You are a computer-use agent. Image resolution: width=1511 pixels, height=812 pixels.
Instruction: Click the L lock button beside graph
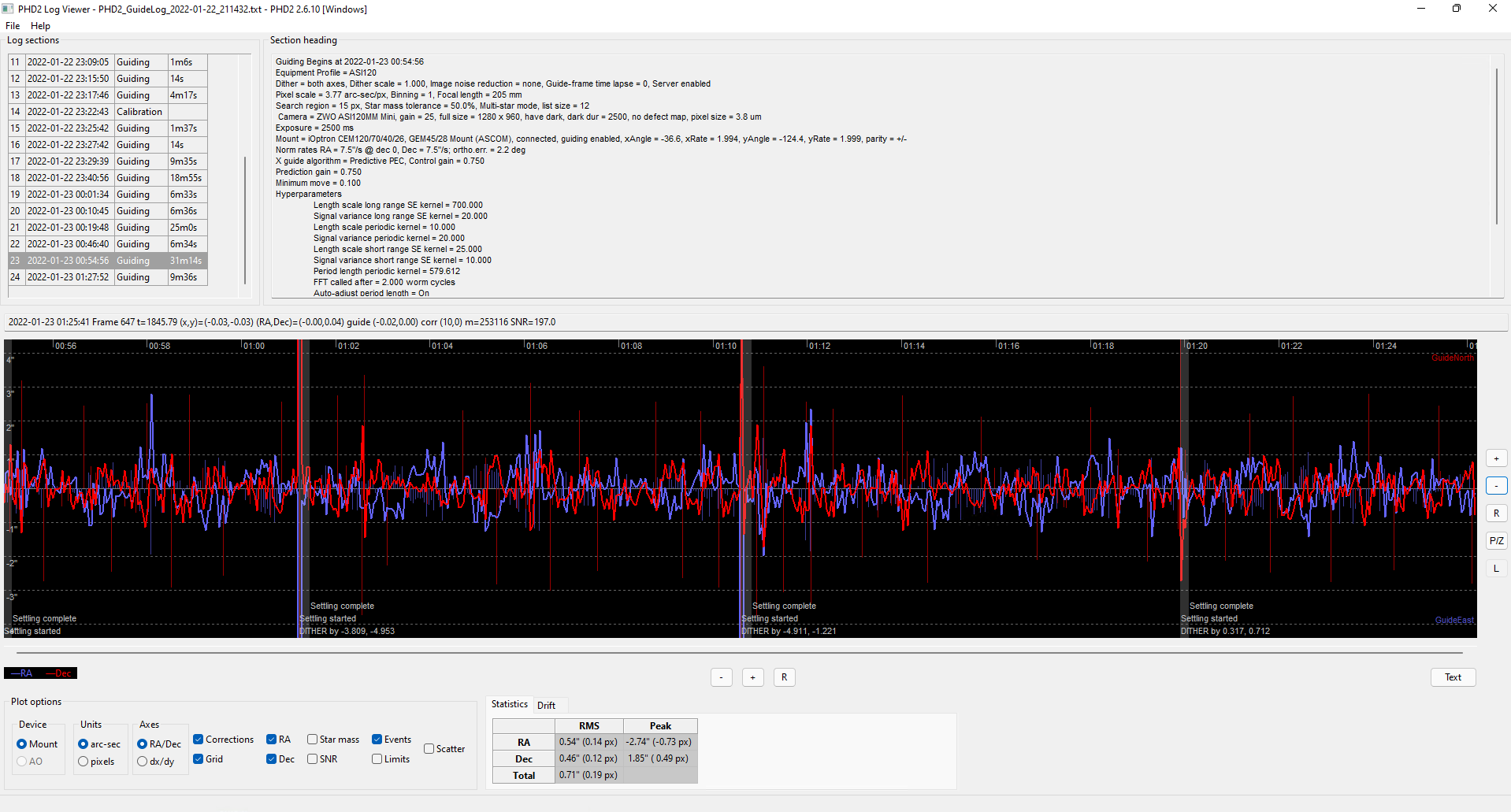(x=1496, y=569)
